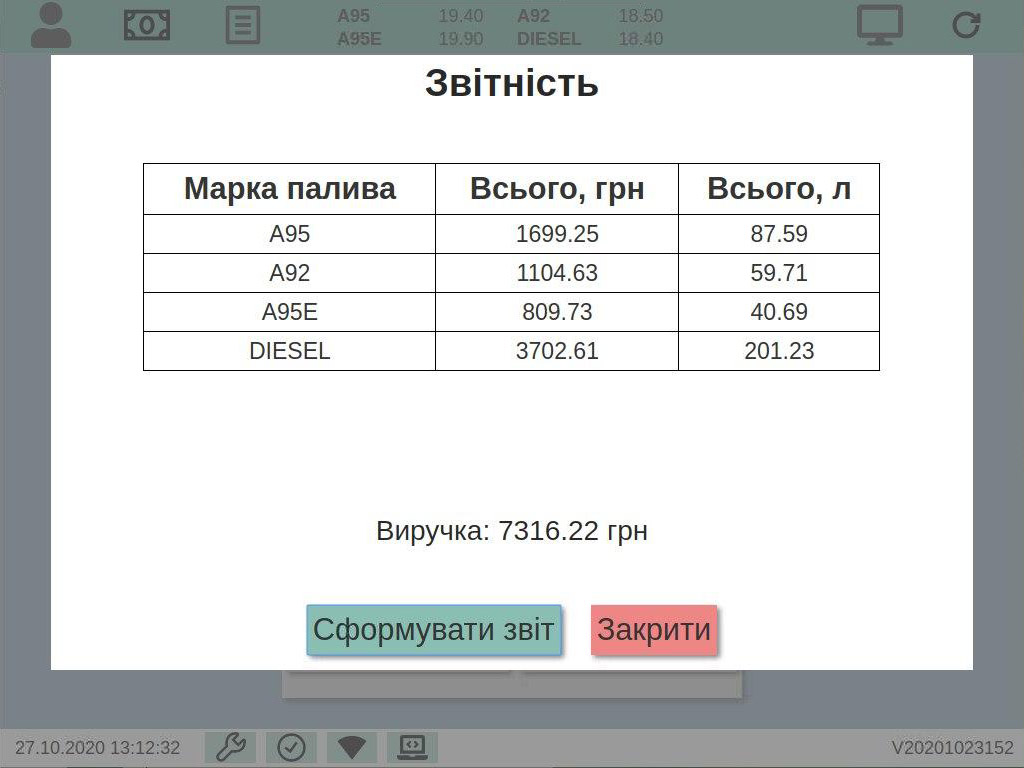Image resolution: width=1024 pixels, height=768 pixels.
Task: Click the Звітність dialog title
Action: coord(512,84)
